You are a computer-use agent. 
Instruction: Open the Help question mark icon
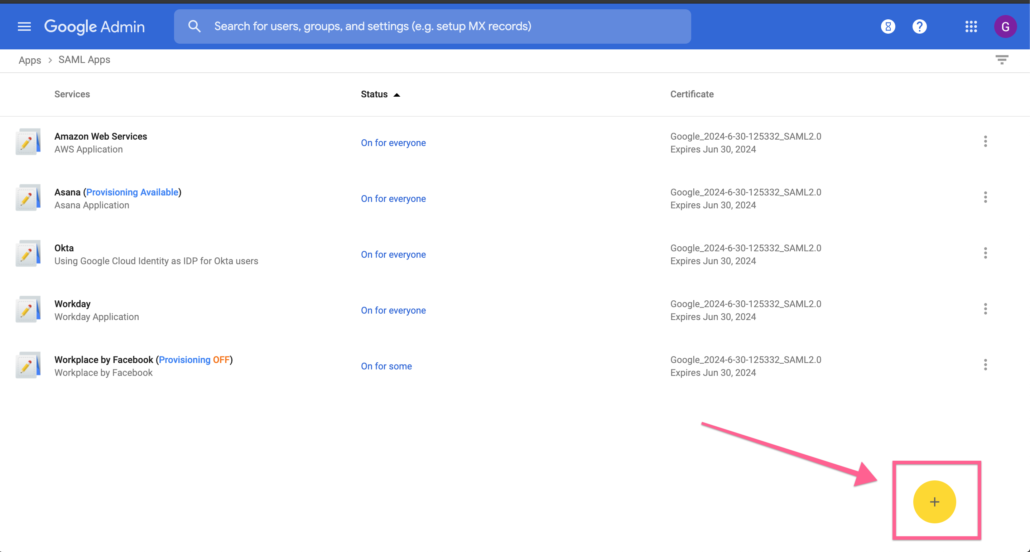click(920, 26)
